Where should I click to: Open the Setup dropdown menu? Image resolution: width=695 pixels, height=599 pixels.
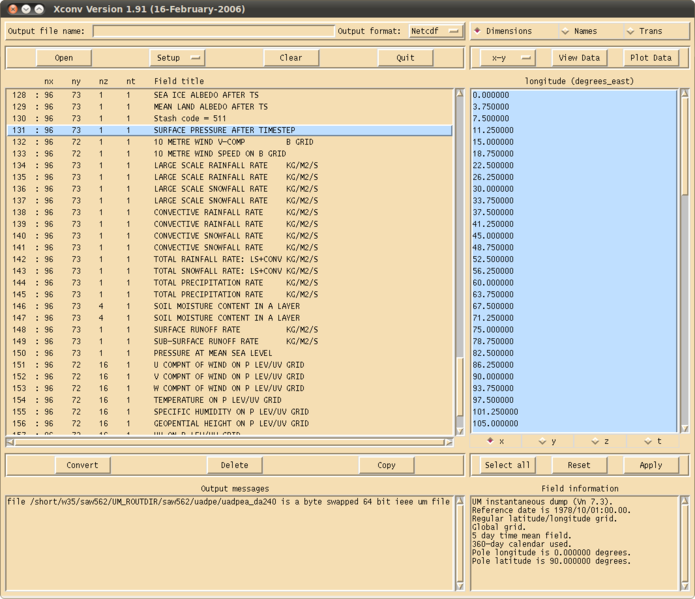[x=177, y=58]
